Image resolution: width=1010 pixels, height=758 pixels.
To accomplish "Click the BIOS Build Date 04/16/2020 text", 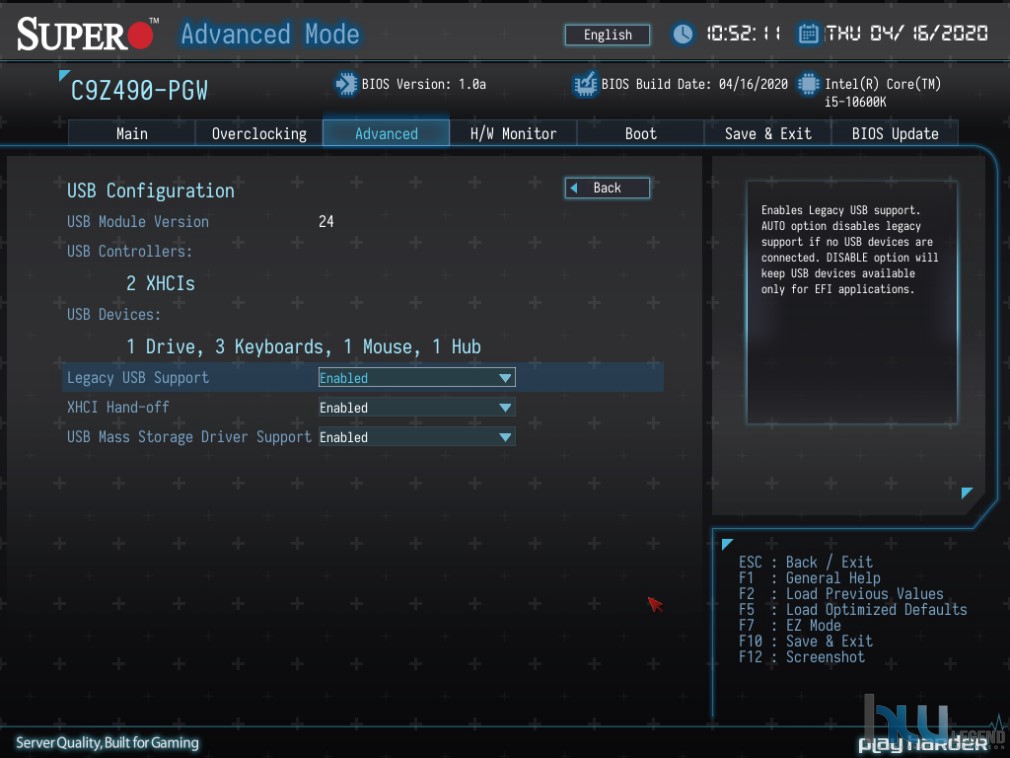I will 694,84.
